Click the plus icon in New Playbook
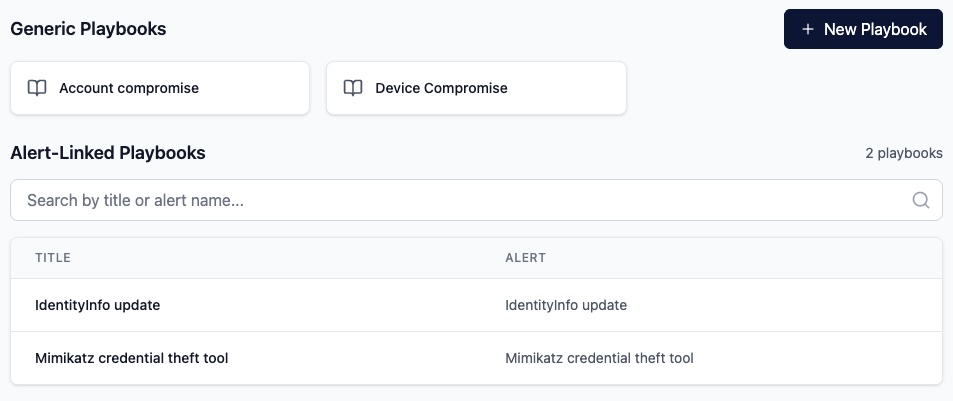 [808, 30]
